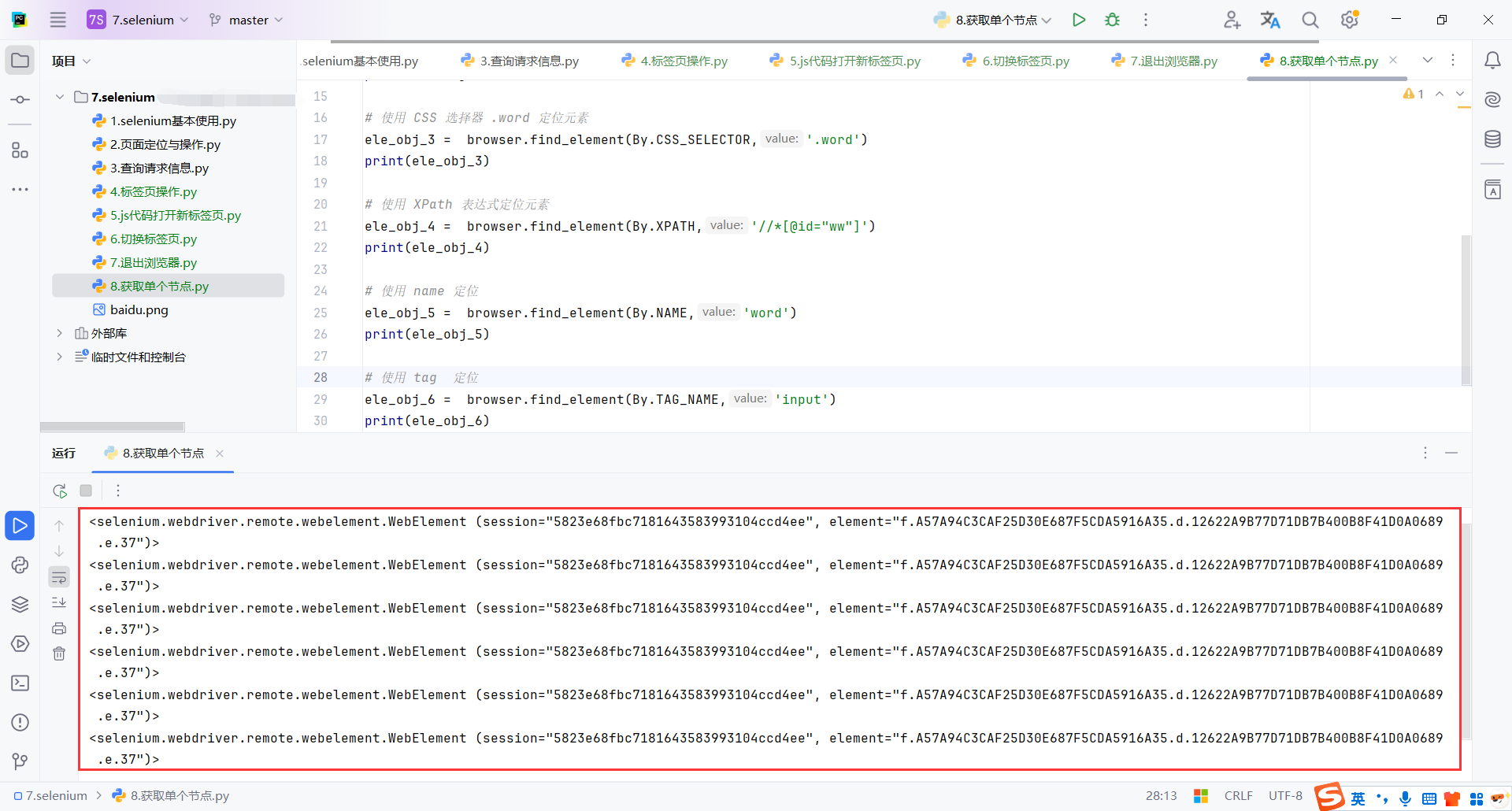Open the Problems tool window
Screen dimensions: 1512x811
[x=20, y=723]
